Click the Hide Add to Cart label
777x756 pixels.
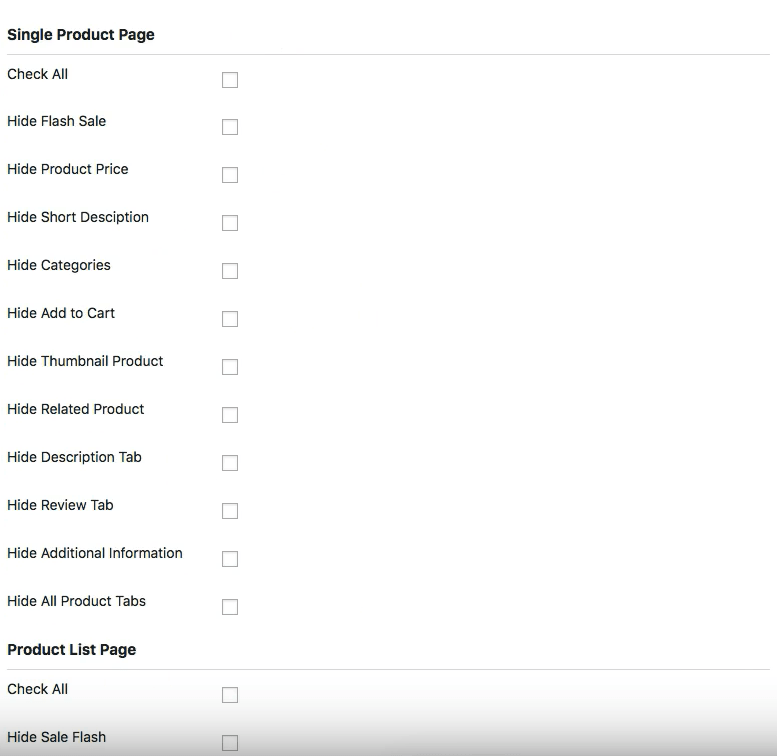click(x=61, y=313)
